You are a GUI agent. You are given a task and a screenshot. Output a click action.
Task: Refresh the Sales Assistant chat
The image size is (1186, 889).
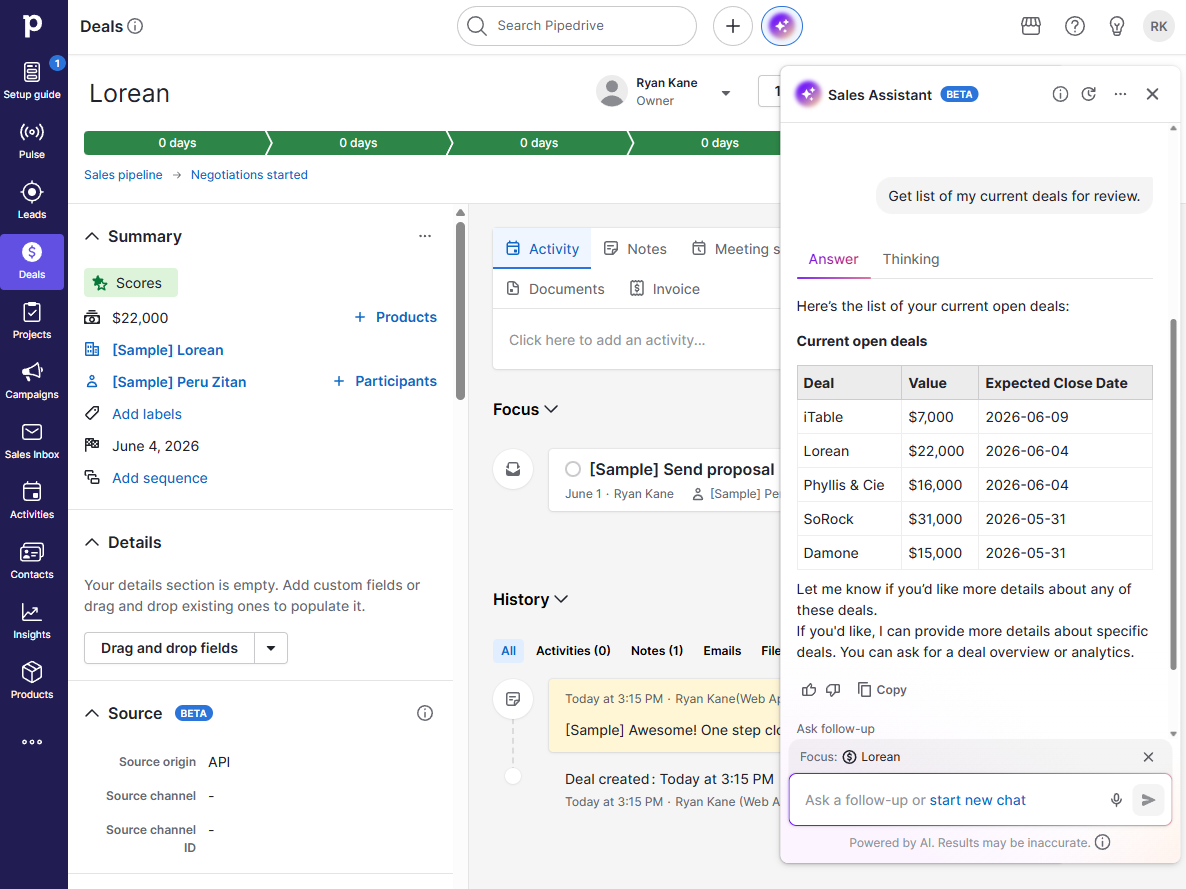[x=1088, y=94]
